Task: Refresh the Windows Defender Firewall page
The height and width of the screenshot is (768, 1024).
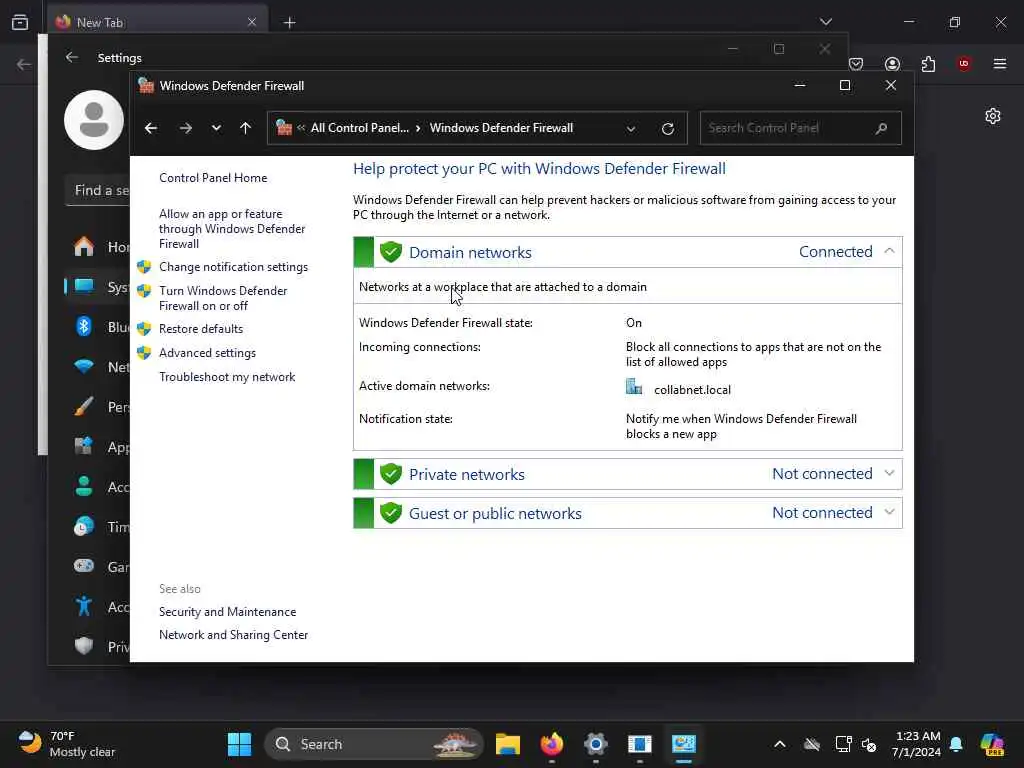Action: pyautogui.click(x=667, y=128)
